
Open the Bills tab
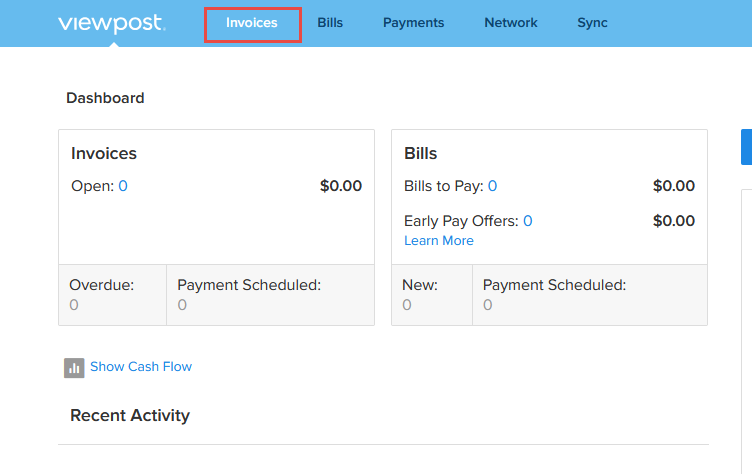point(330,23)
